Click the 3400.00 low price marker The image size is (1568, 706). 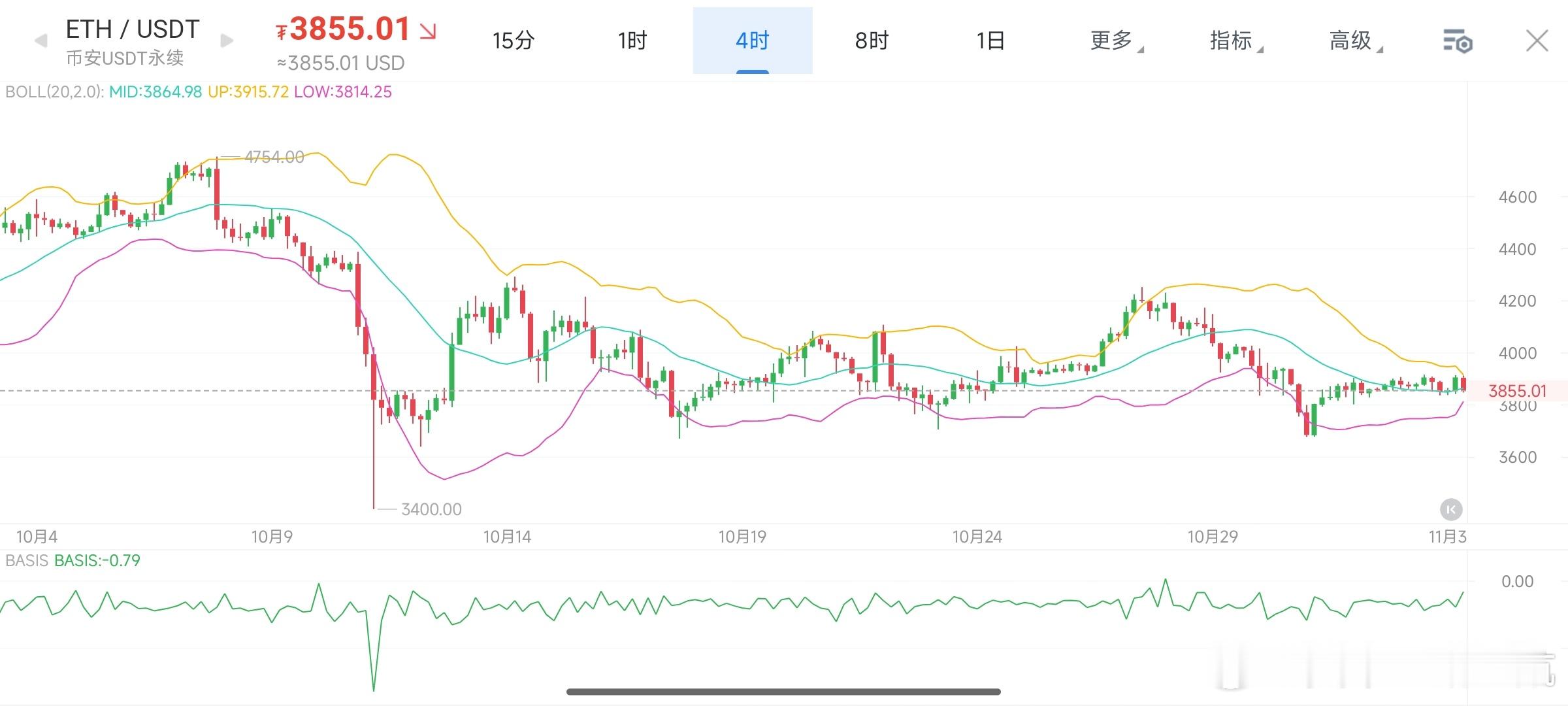(x=430, y=509)
